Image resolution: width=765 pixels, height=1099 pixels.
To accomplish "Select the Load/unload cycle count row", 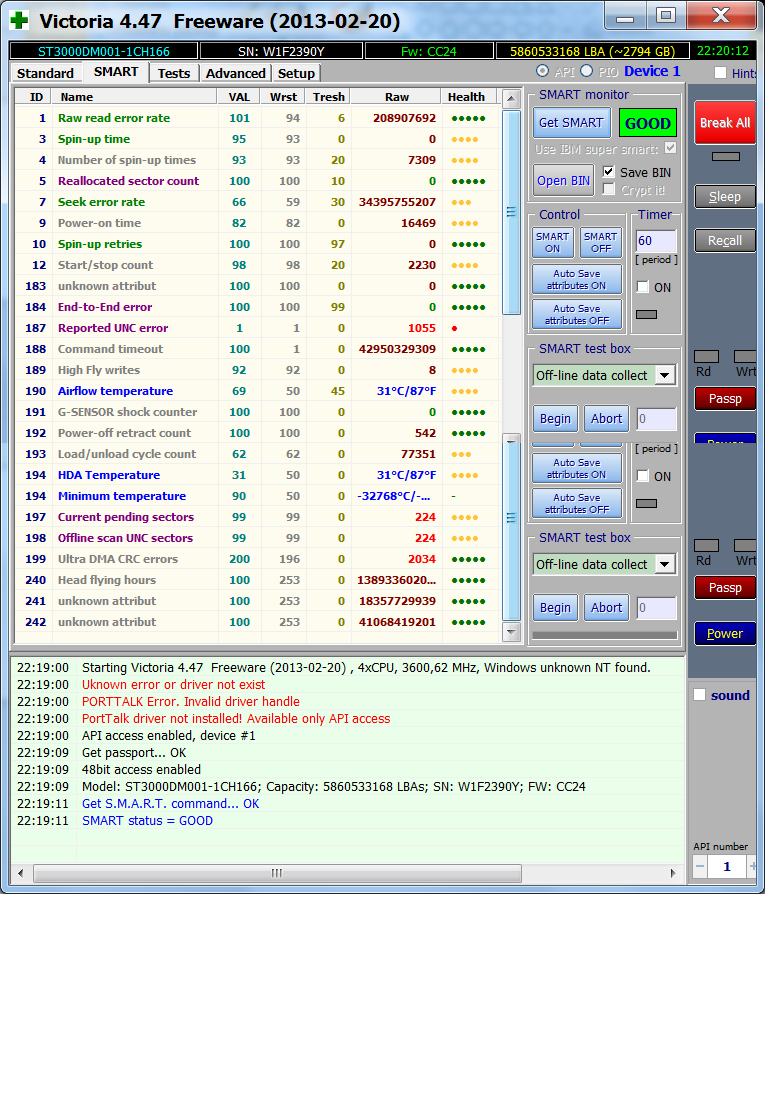I will click(x=257, y=454).
